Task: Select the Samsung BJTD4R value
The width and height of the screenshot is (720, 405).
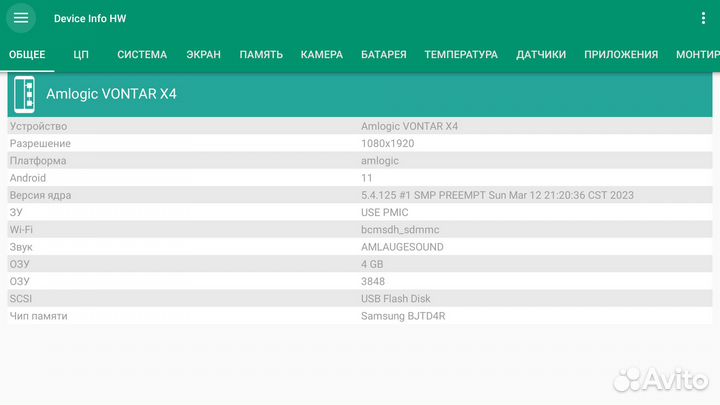Action: coord(403,316)
